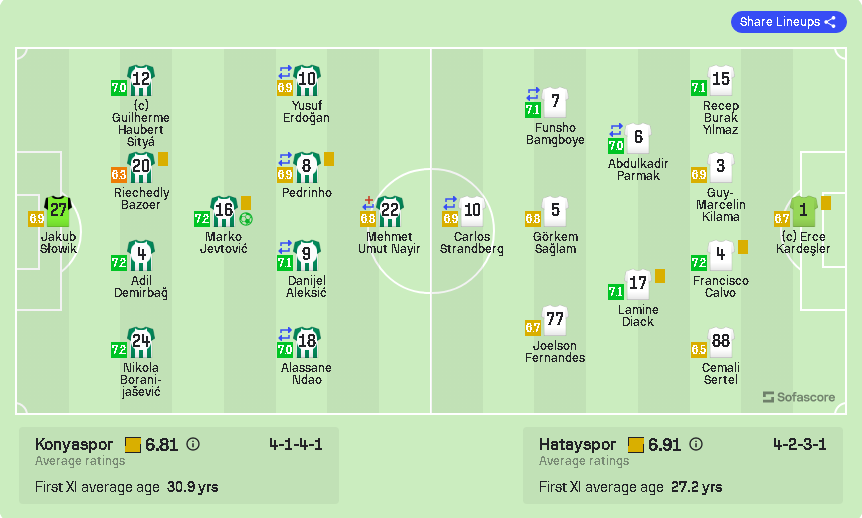The height and width of the screenshot is (518, 862).
Task: Click Erce Kardeşler's number 1 shirt
Action: click(x=803, y=211)
